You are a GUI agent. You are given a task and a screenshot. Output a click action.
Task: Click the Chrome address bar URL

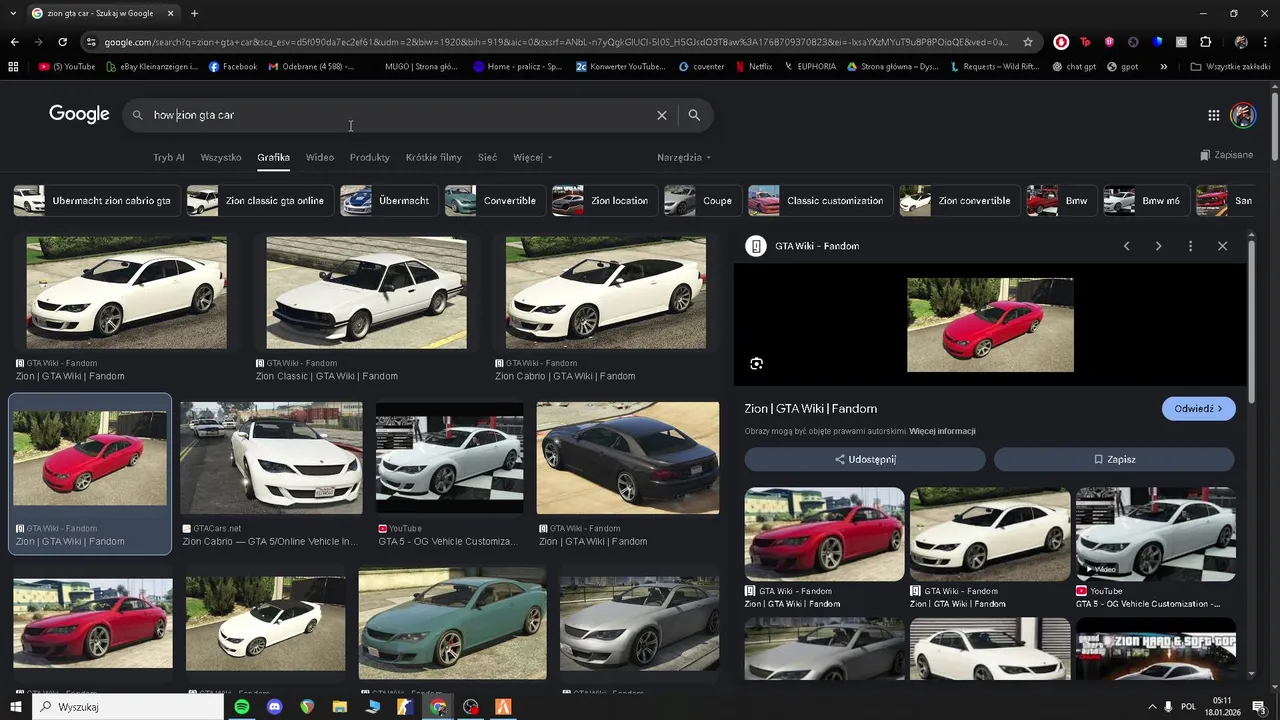[555, 42]
